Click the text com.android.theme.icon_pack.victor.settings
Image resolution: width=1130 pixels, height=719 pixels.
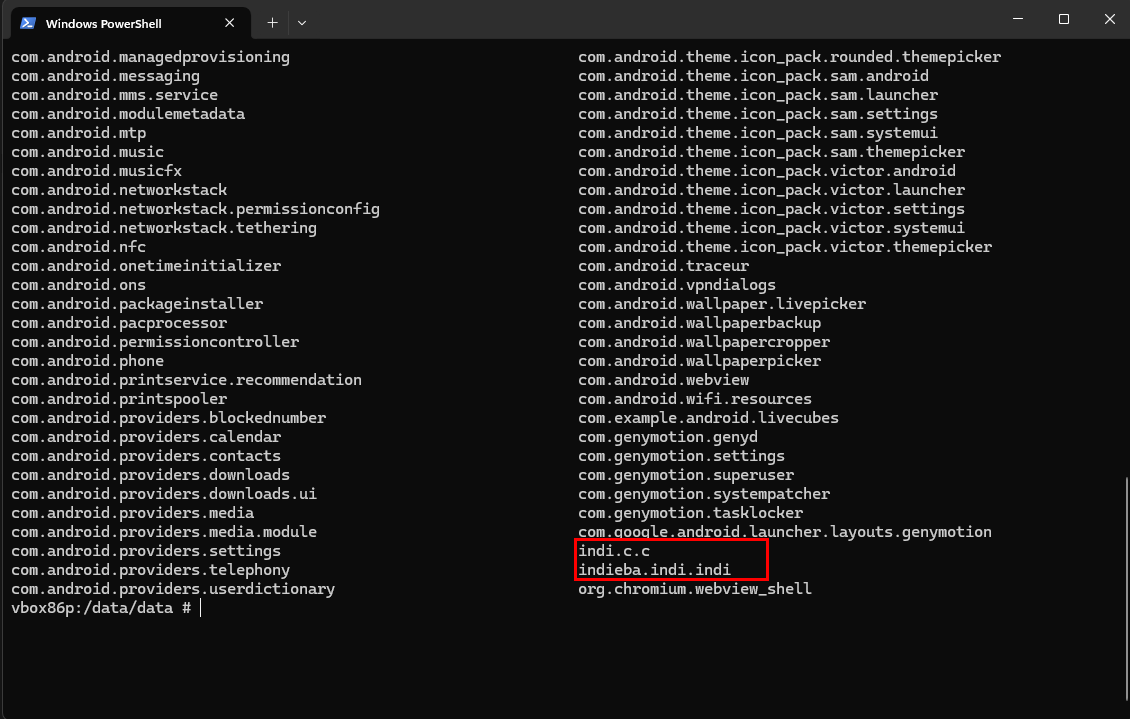pyautogui.click(x=772, y=209)
